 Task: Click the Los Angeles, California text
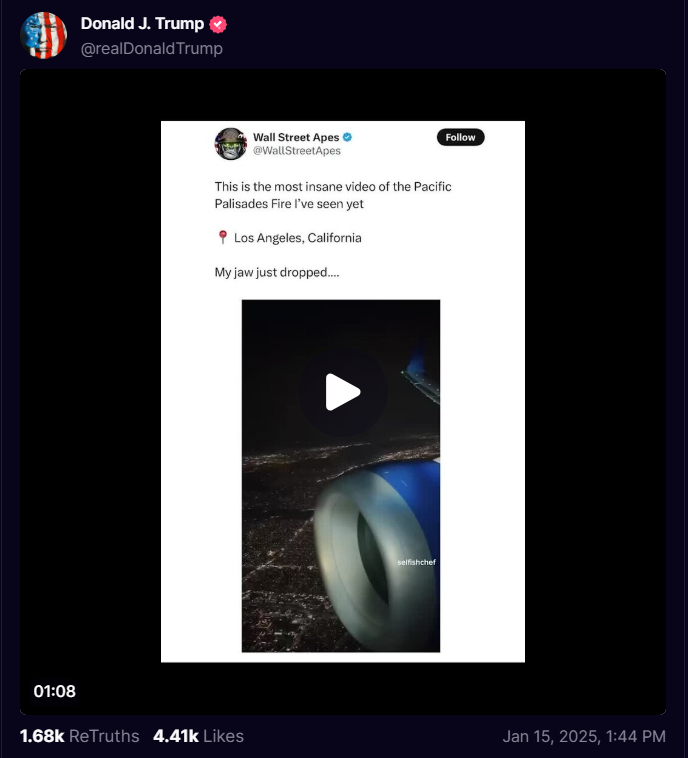click(297, 238)
